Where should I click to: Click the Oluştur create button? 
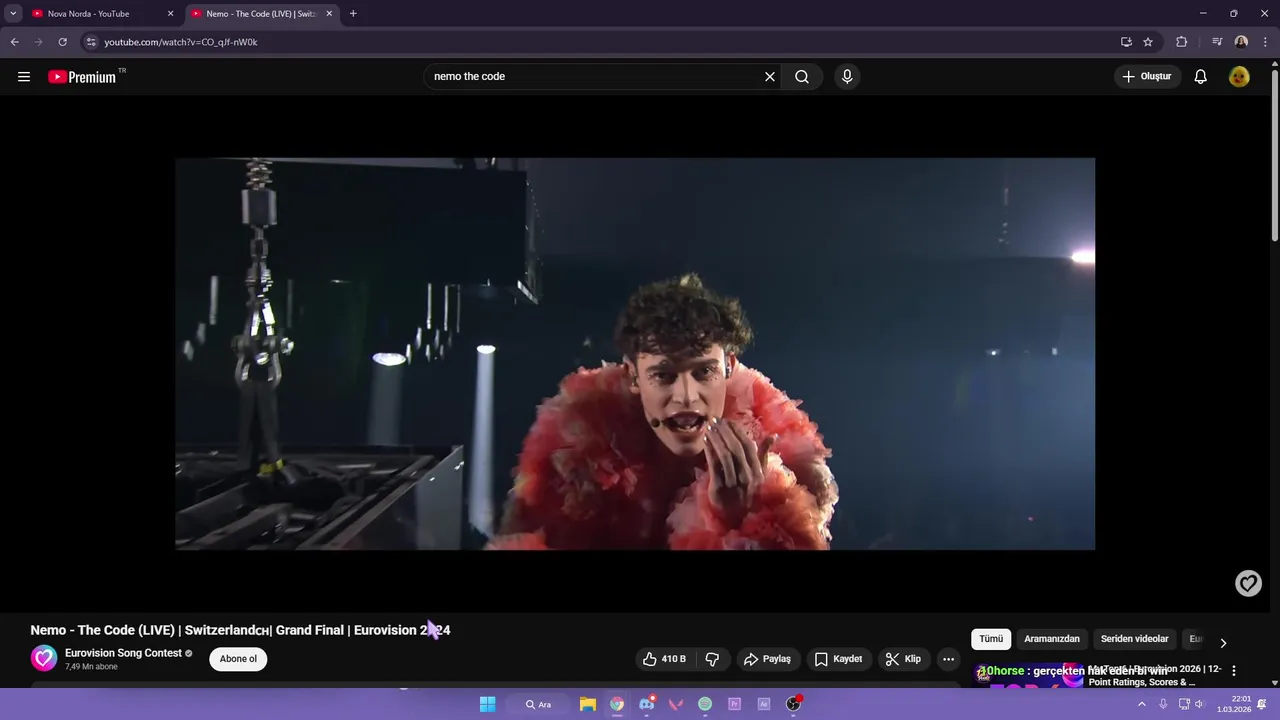(1146, 77)
